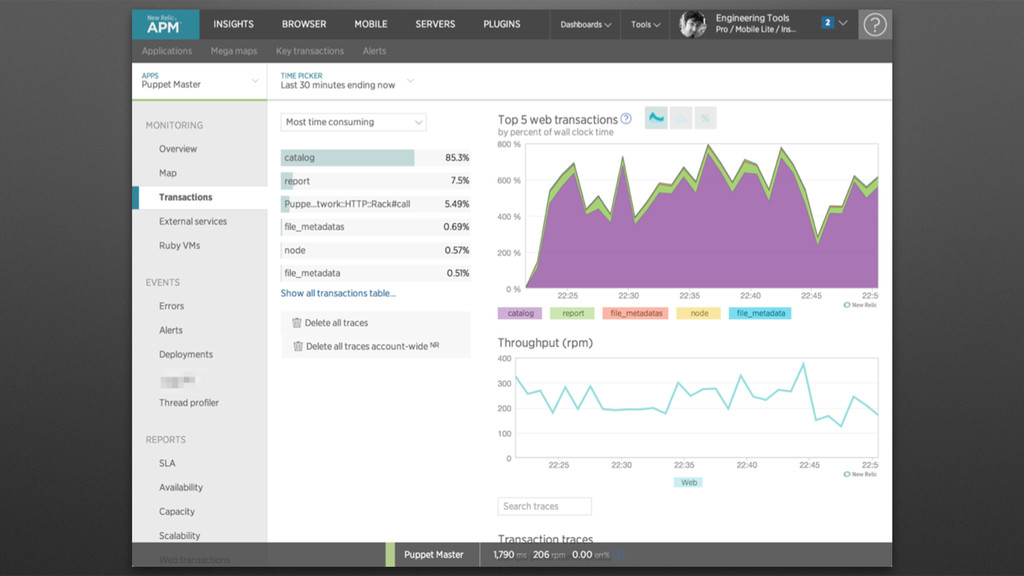Image resolution: width=1024 pixels, height=576 pixels.
Task: Click help icon beside Top 5 web transactions
Action: pyautogui.click(x=626, y=119)
